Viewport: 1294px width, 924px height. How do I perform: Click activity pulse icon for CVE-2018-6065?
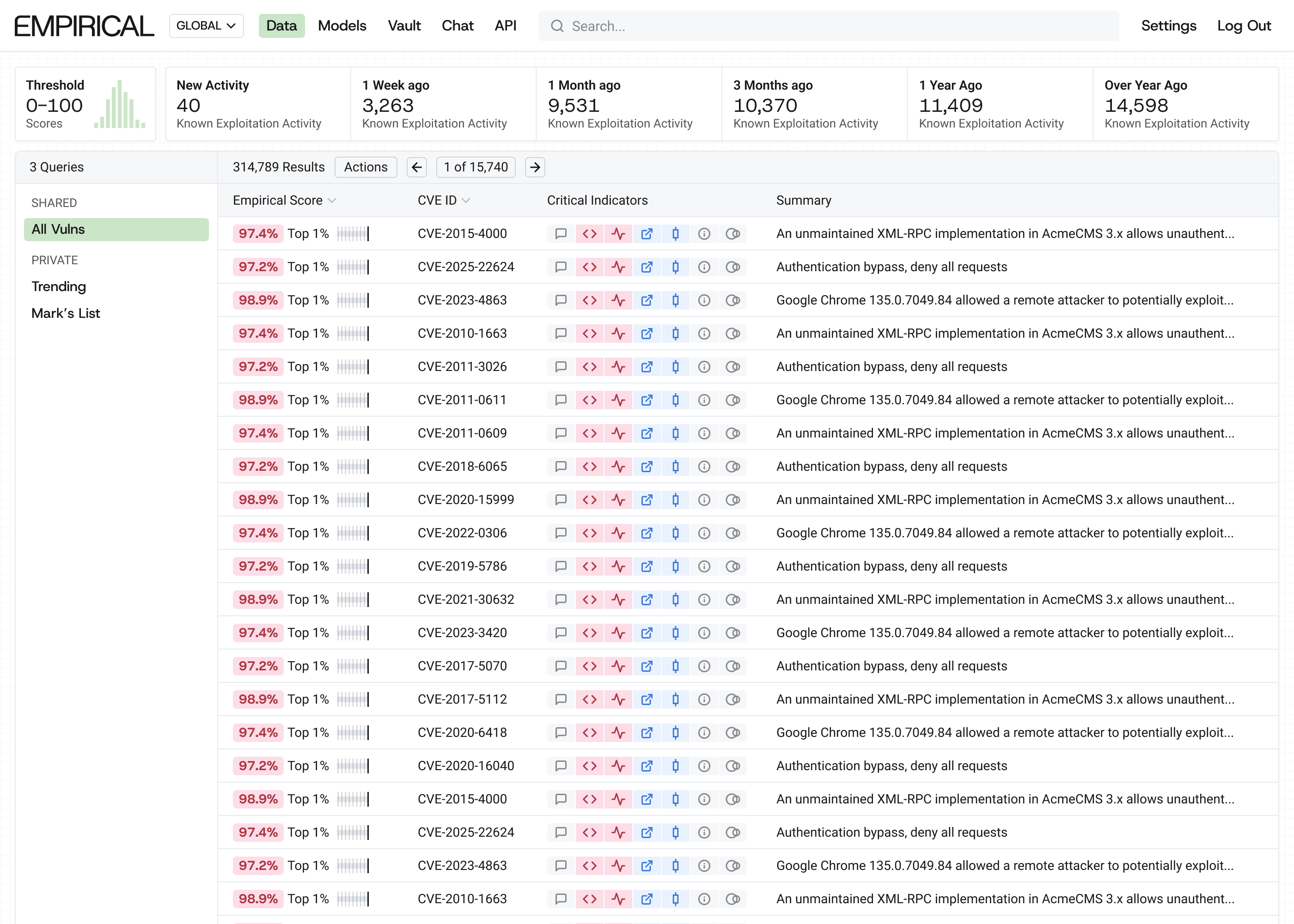coord(618,467)
